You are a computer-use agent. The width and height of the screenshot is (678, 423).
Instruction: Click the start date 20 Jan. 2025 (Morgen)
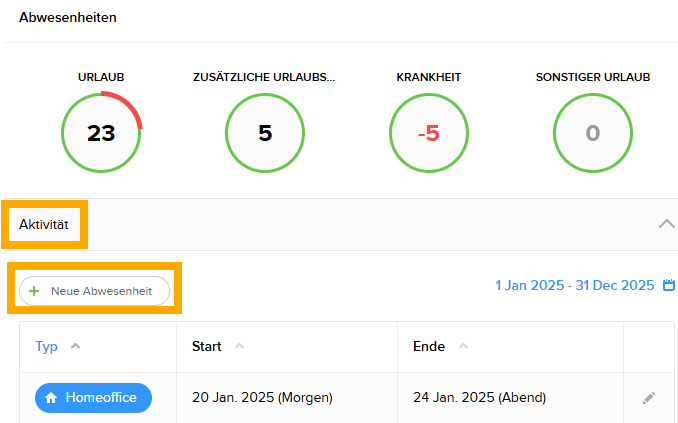pos(262,397)
